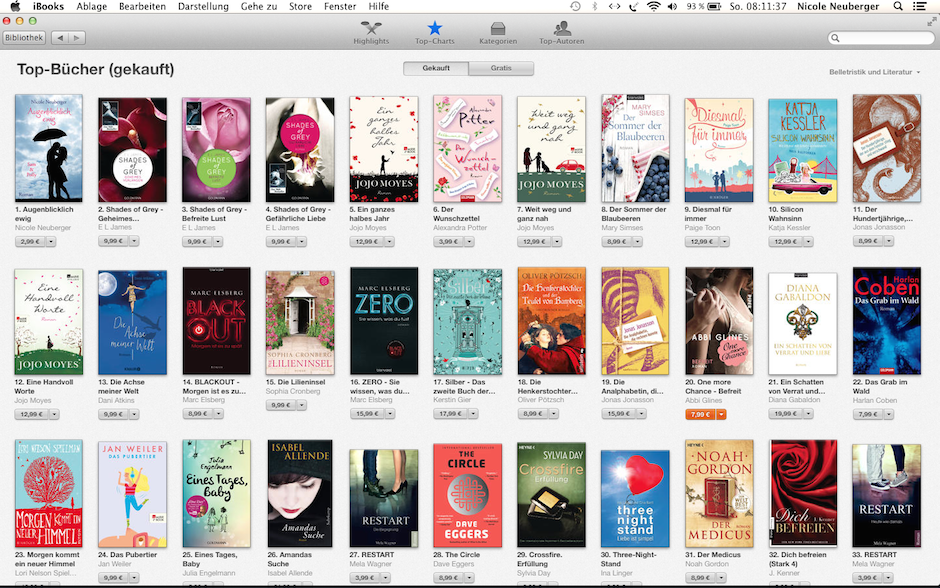Open the Store menu
This screenshot has width=940, height=588.
tap(300, 6)
